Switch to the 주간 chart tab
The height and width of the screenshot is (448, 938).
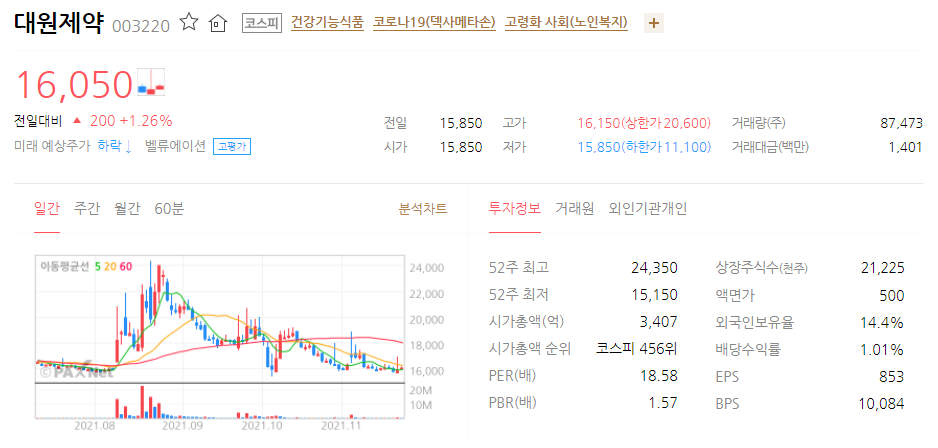(87, 209)
